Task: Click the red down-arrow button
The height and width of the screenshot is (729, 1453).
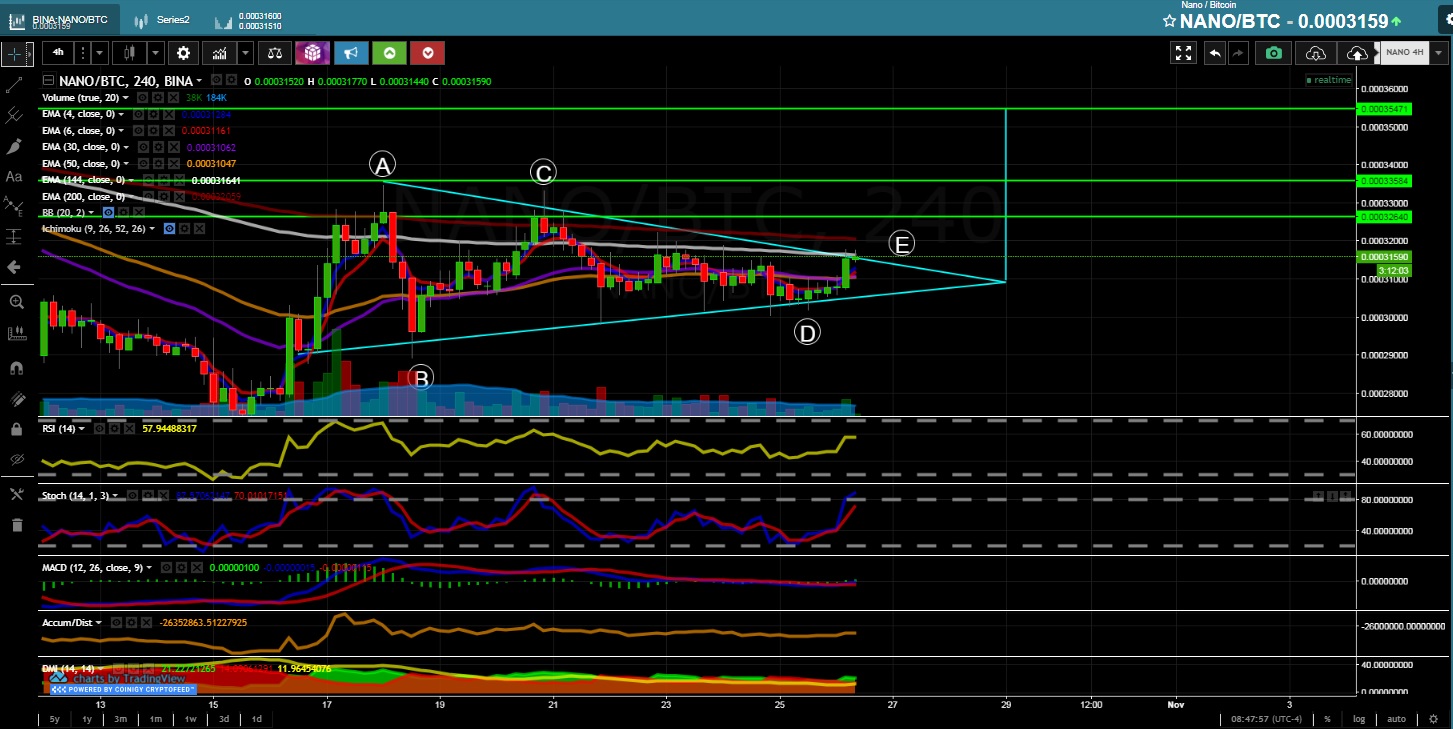Action: (x=428, y=53)
